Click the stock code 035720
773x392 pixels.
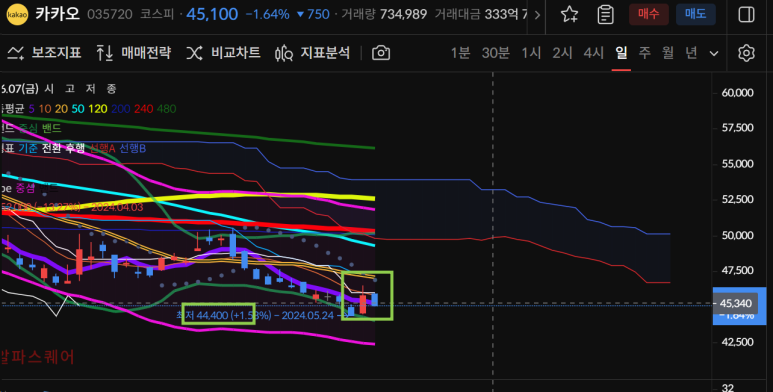coord(109,14)
